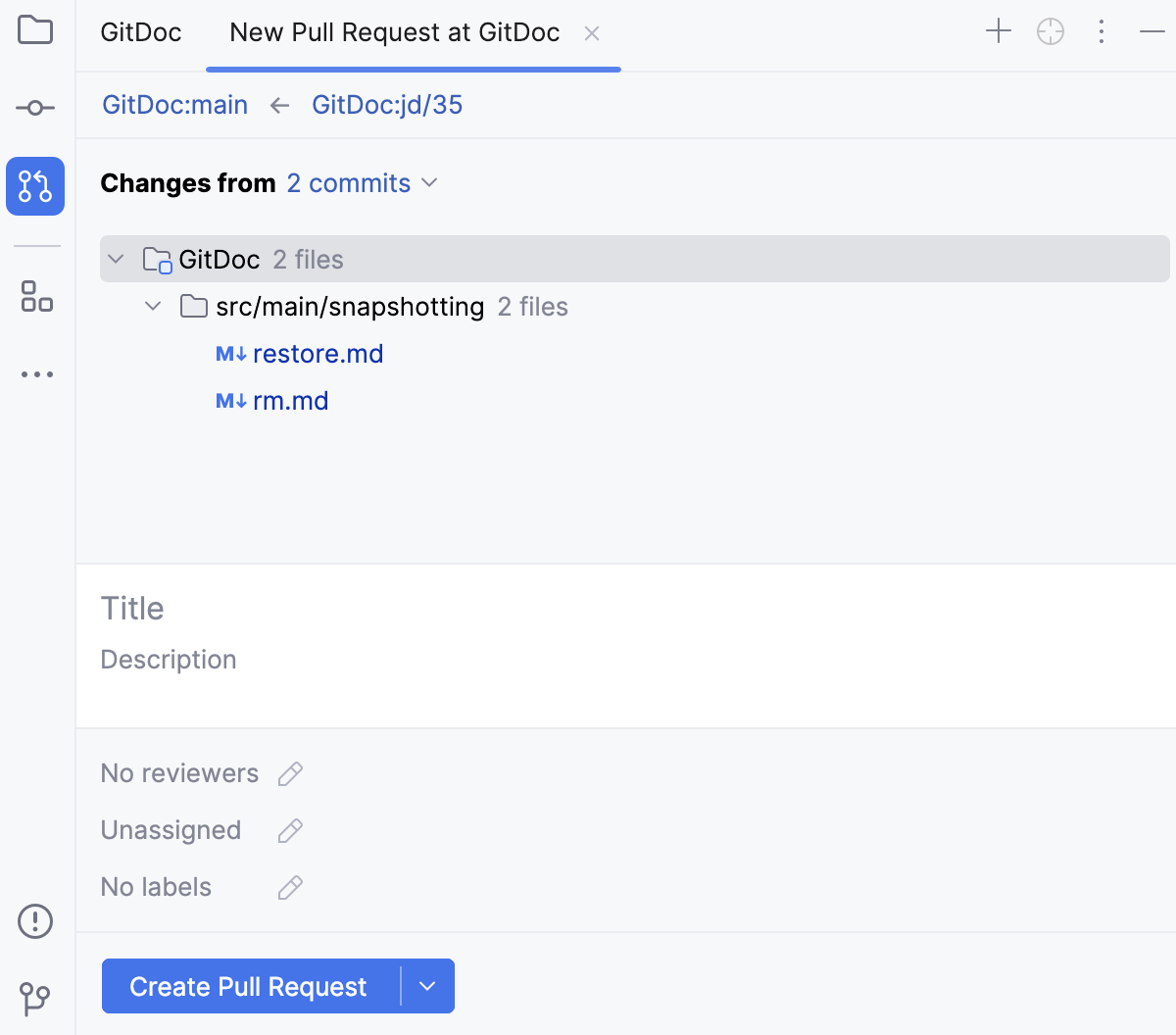Select the New Pull Request at GitDoc tab
The height and width of the screenshot is (1035, 1176).
pyautogui.click(x=393, y=31)
